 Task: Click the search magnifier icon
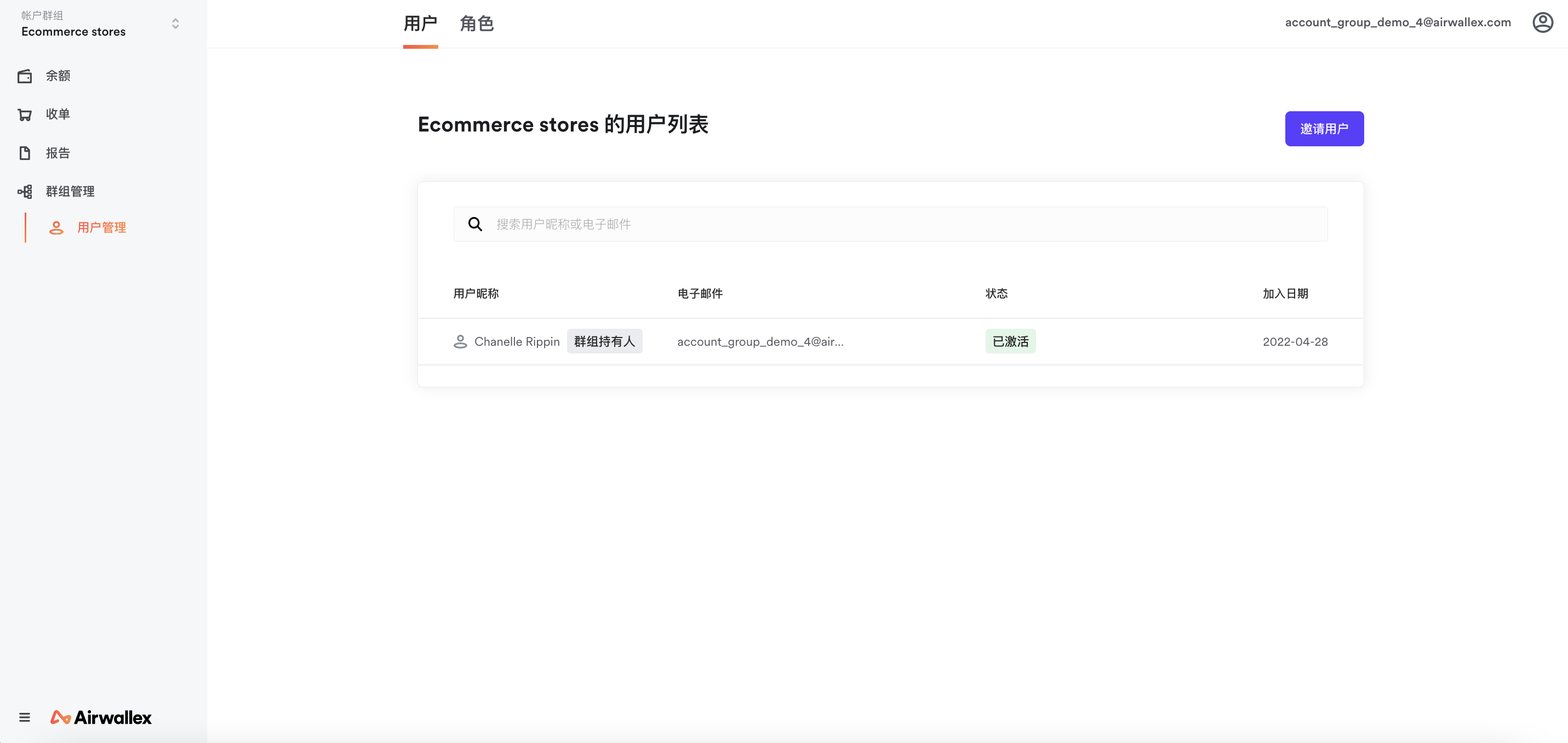click(x=475, y=224)
